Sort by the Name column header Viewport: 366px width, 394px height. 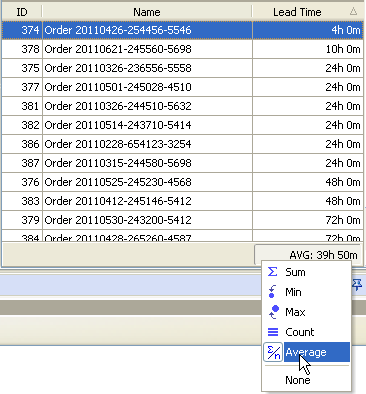pyautogui.click(x=147, y=12)
